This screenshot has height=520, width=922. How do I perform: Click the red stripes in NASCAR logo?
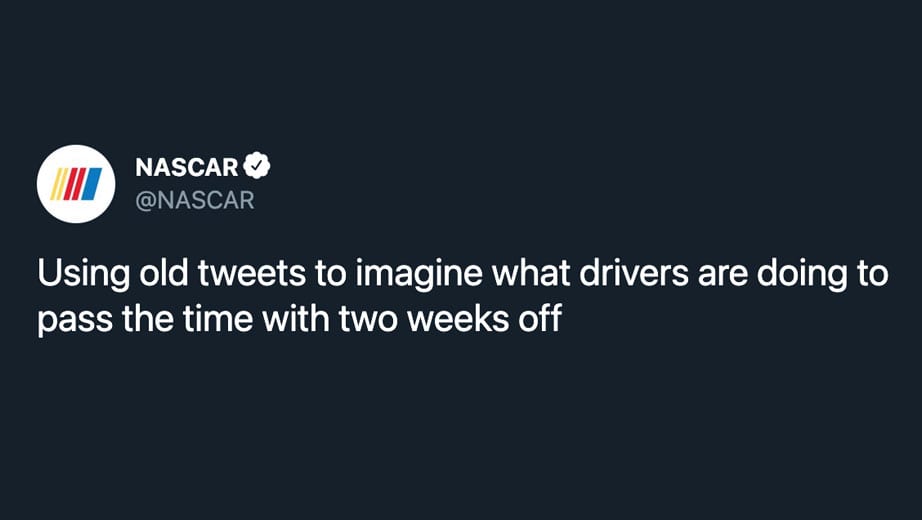click(x=74, y=184)
